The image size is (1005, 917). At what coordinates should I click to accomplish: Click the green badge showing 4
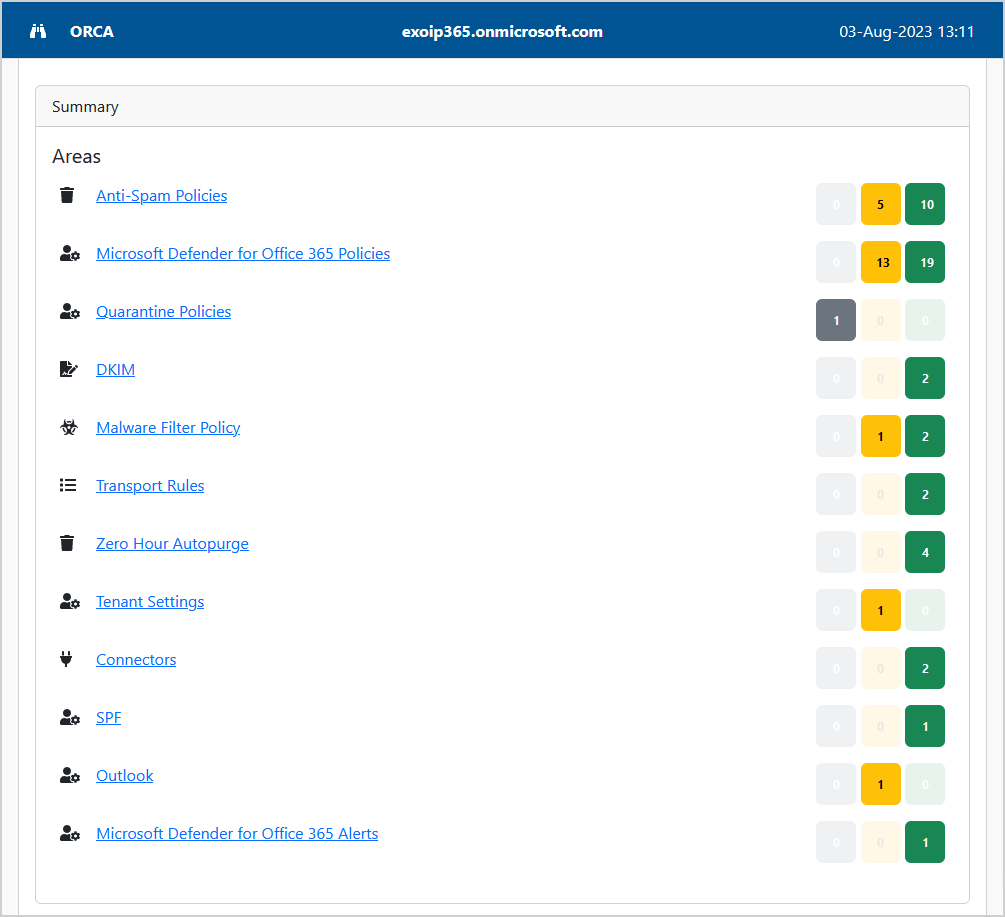925,552
